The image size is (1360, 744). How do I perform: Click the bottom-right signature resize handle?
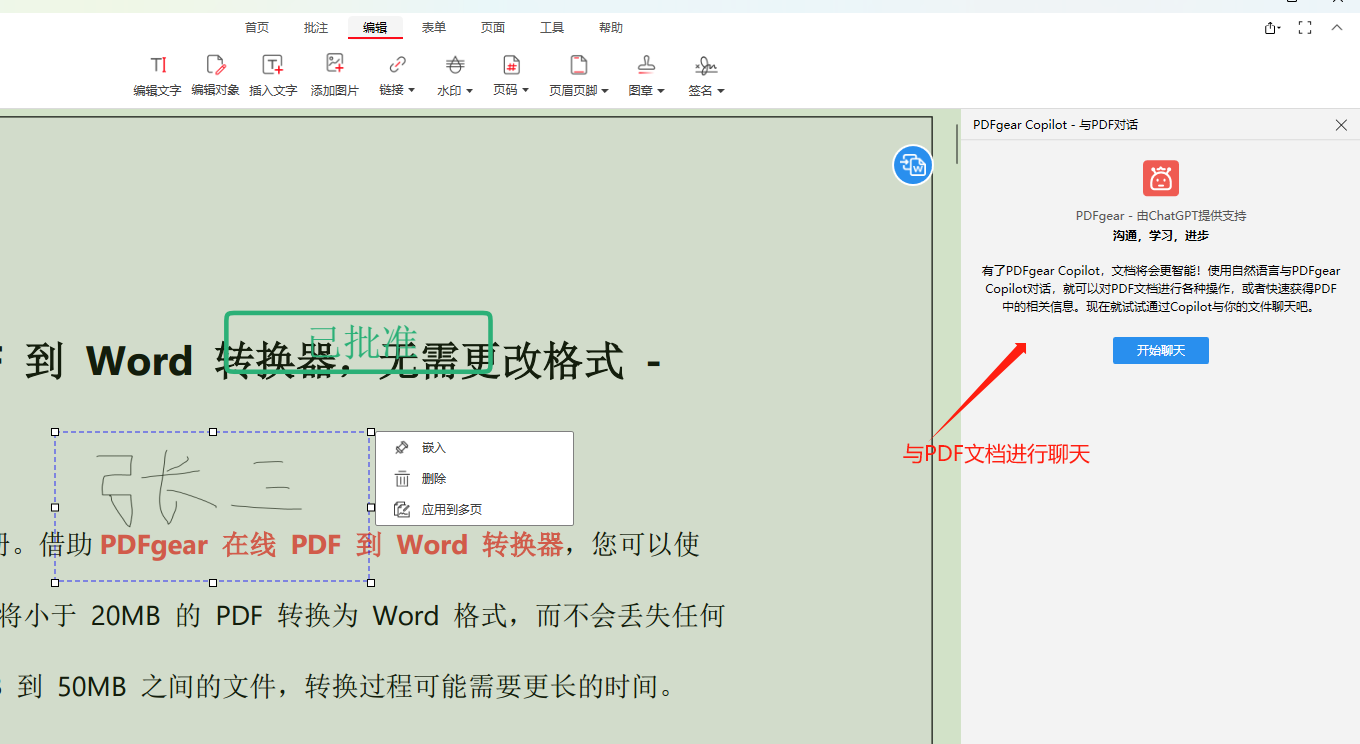(371, 582)
